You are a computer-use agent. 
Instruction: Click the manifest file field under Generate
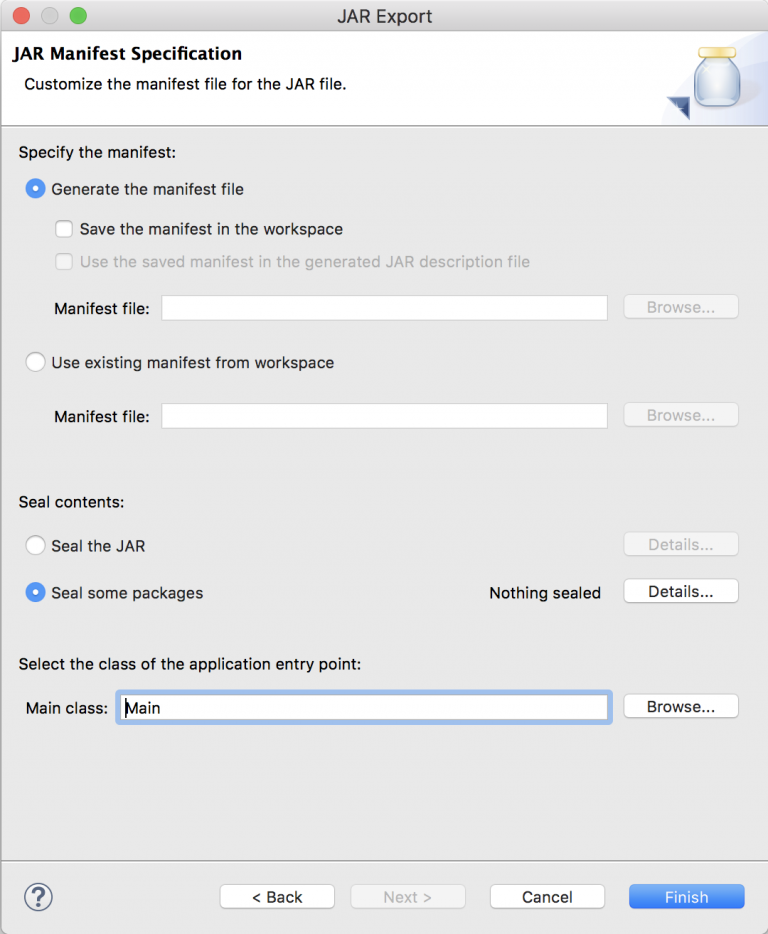coord(384,308)
